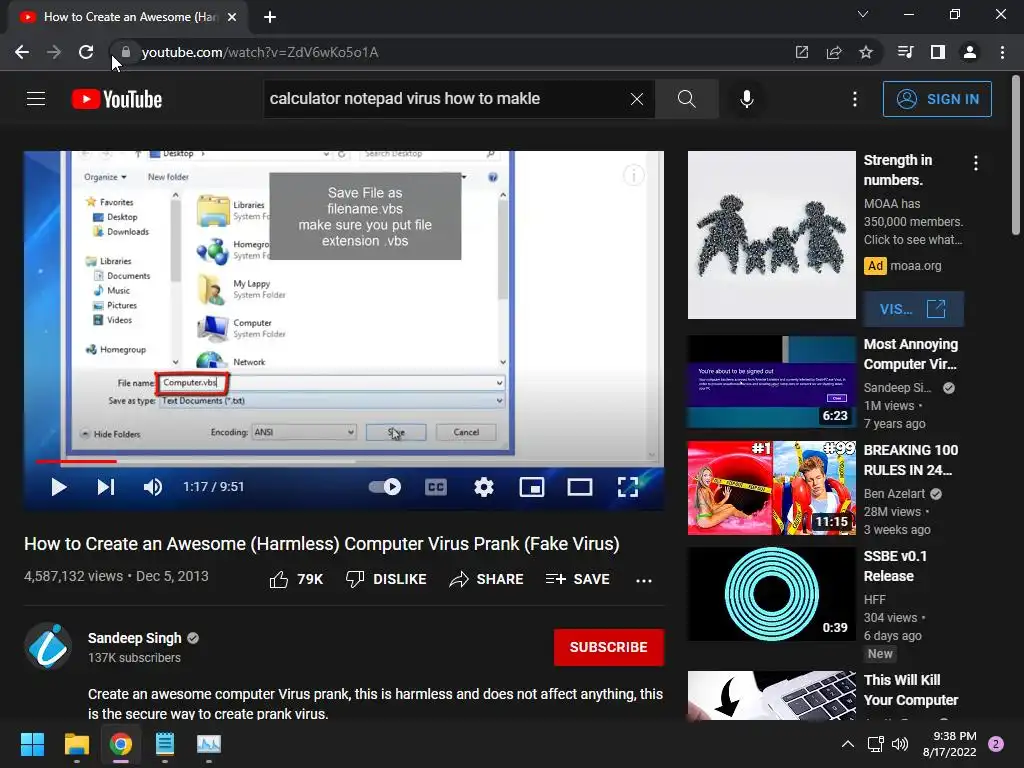
Task: Open Sandeep Singh channel avatar
Action: (x=48, y=647)
